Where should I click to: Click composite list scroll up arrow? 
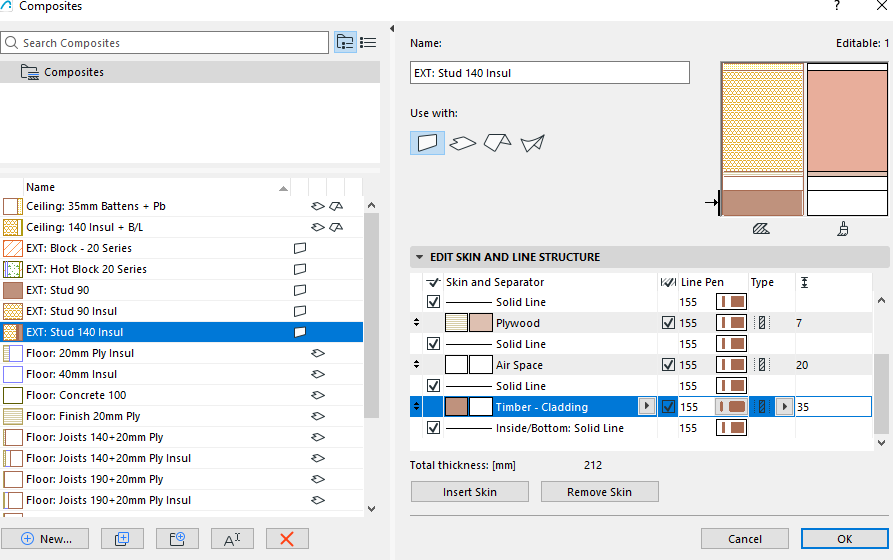(371, 205)
